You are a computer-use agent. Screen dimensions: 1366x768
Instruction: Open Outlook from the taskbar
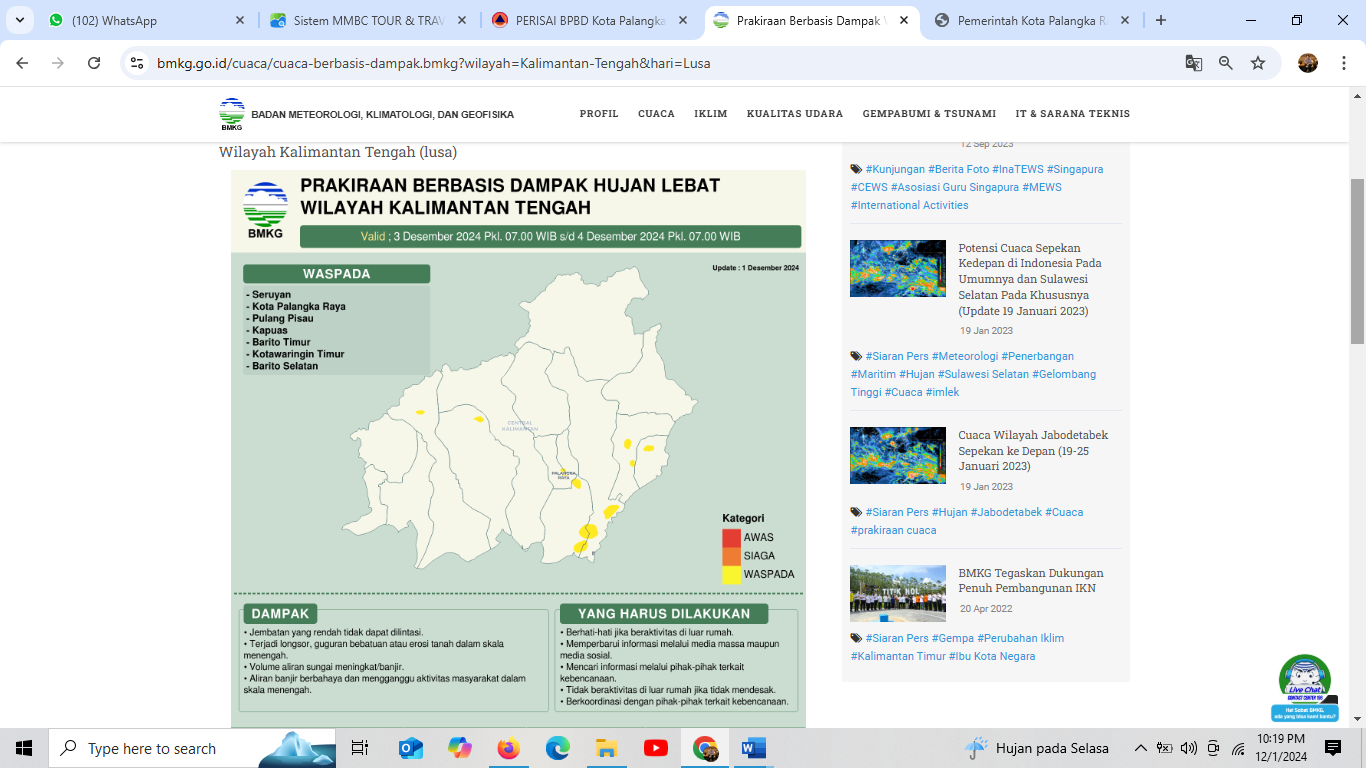pos(410,748)
